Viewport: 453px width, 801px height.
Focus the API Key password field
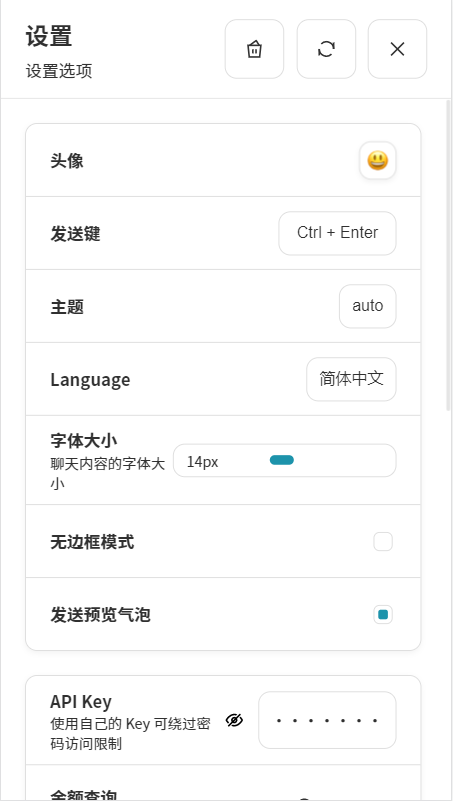point(327,720)
